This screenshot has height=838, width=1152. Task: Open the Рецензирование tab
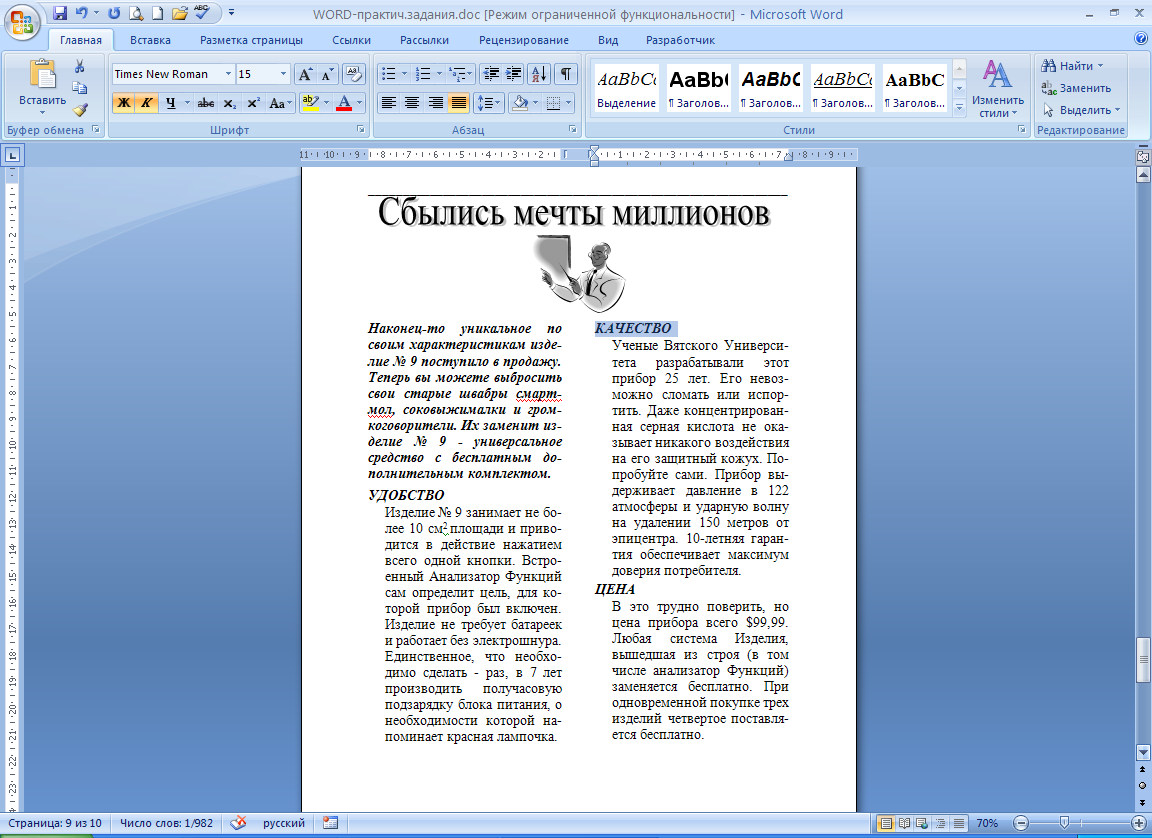click(x=524, y=40)
